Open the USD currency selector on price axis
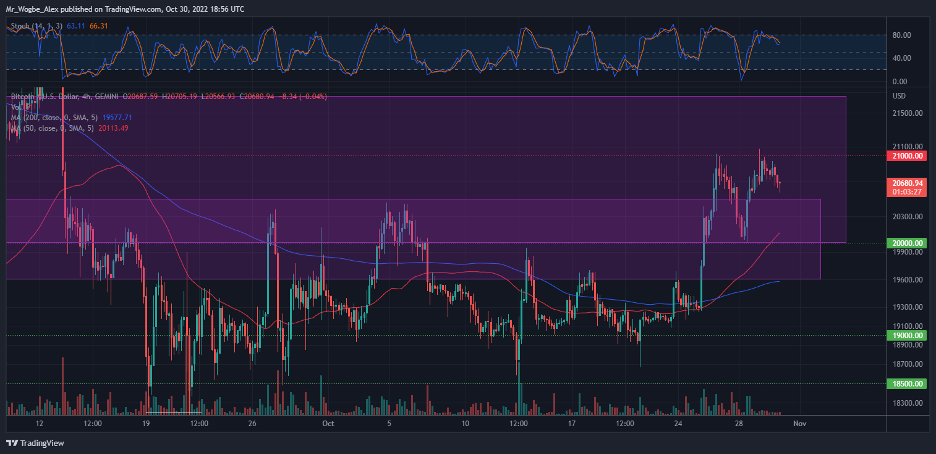This screenshot has width=936, height=454. pyautogui.click(x=899, y=95)
